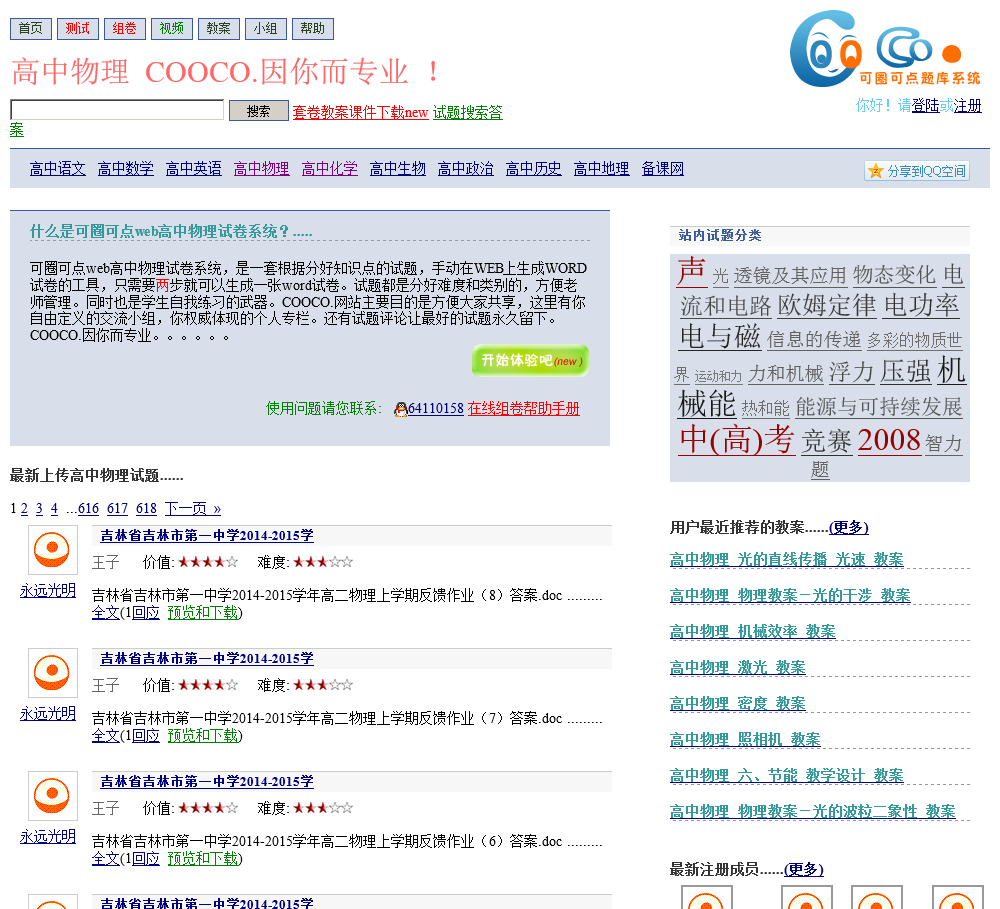Open the 备课网 link
This screenshot has height=909, width=1000.
(663, 169)
